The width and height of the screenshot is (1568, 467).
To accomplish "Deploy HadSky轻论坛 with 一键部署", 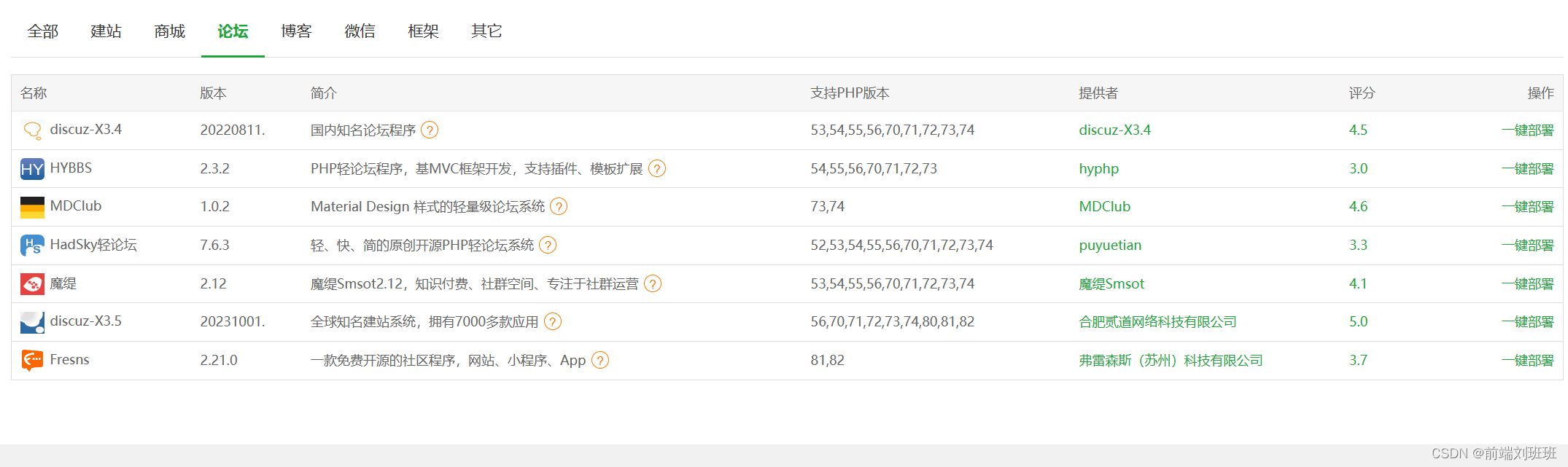I will tap(1527, 246).
